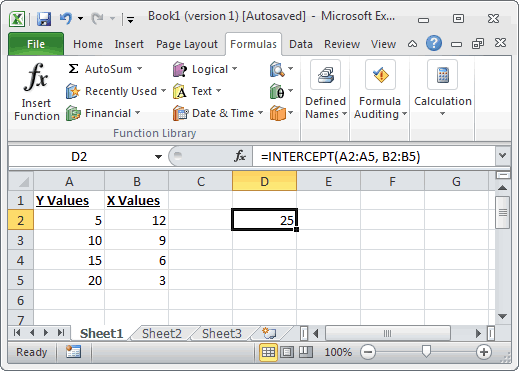519x371 pixels.
Task: Open the Sheet3 worksheet tab
Action: 222,333
